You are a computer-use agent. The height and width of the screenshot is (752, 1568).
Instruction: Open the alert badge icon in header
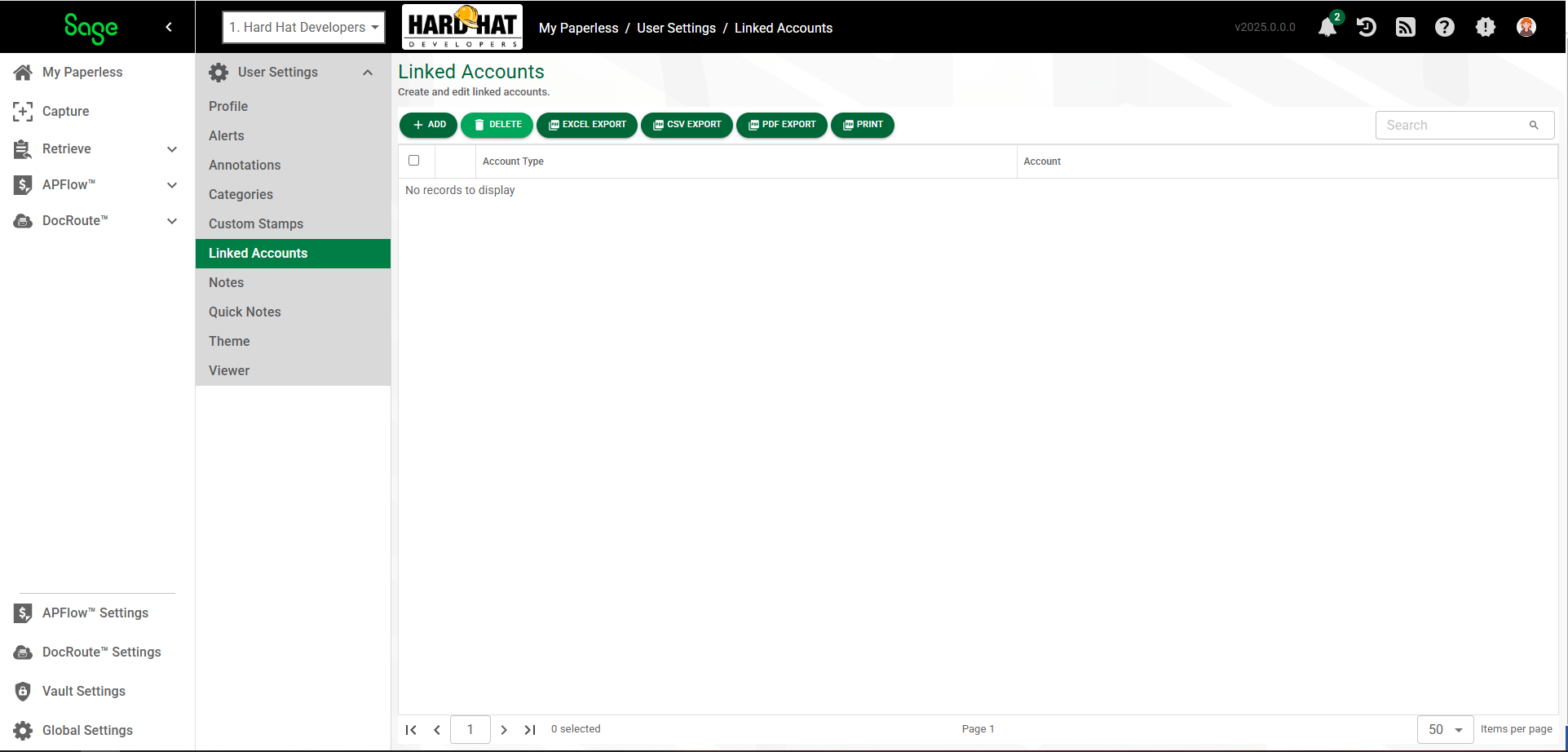pos(1486,27)
